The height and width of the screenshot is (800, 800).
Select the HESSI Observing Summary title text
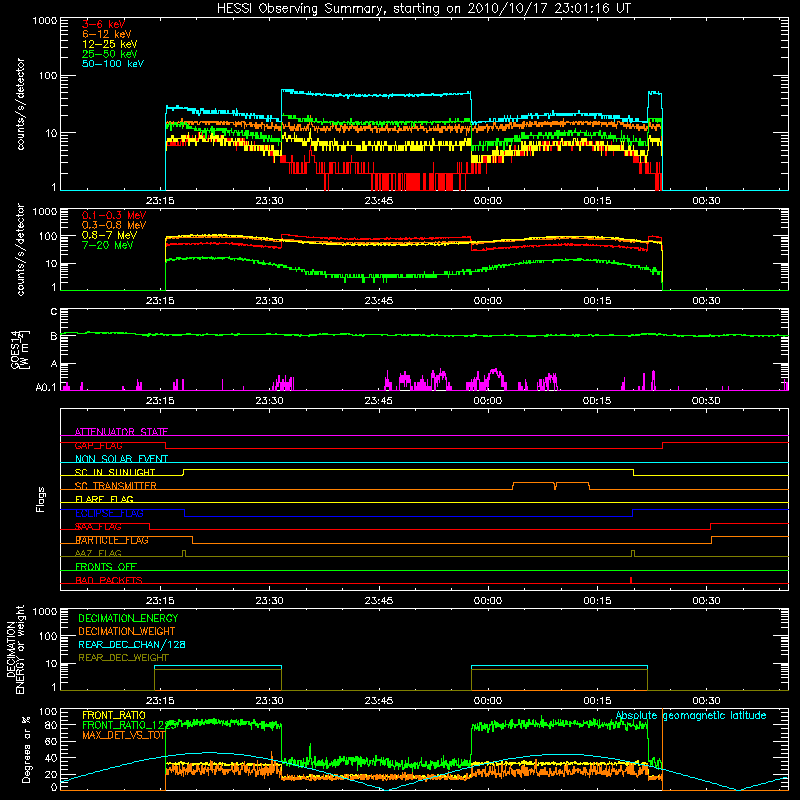coord(424,9)
